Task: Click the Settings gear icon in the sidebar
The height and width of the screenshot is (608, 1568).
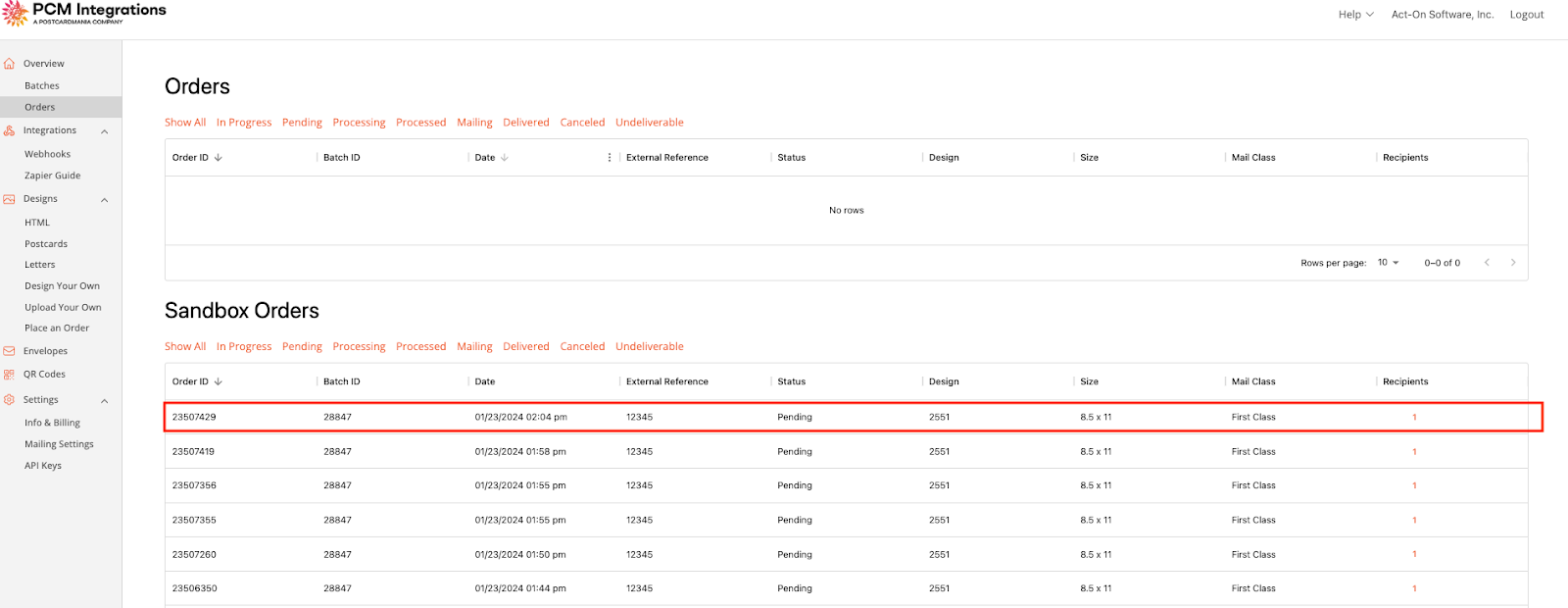Action: pos(9,400)
